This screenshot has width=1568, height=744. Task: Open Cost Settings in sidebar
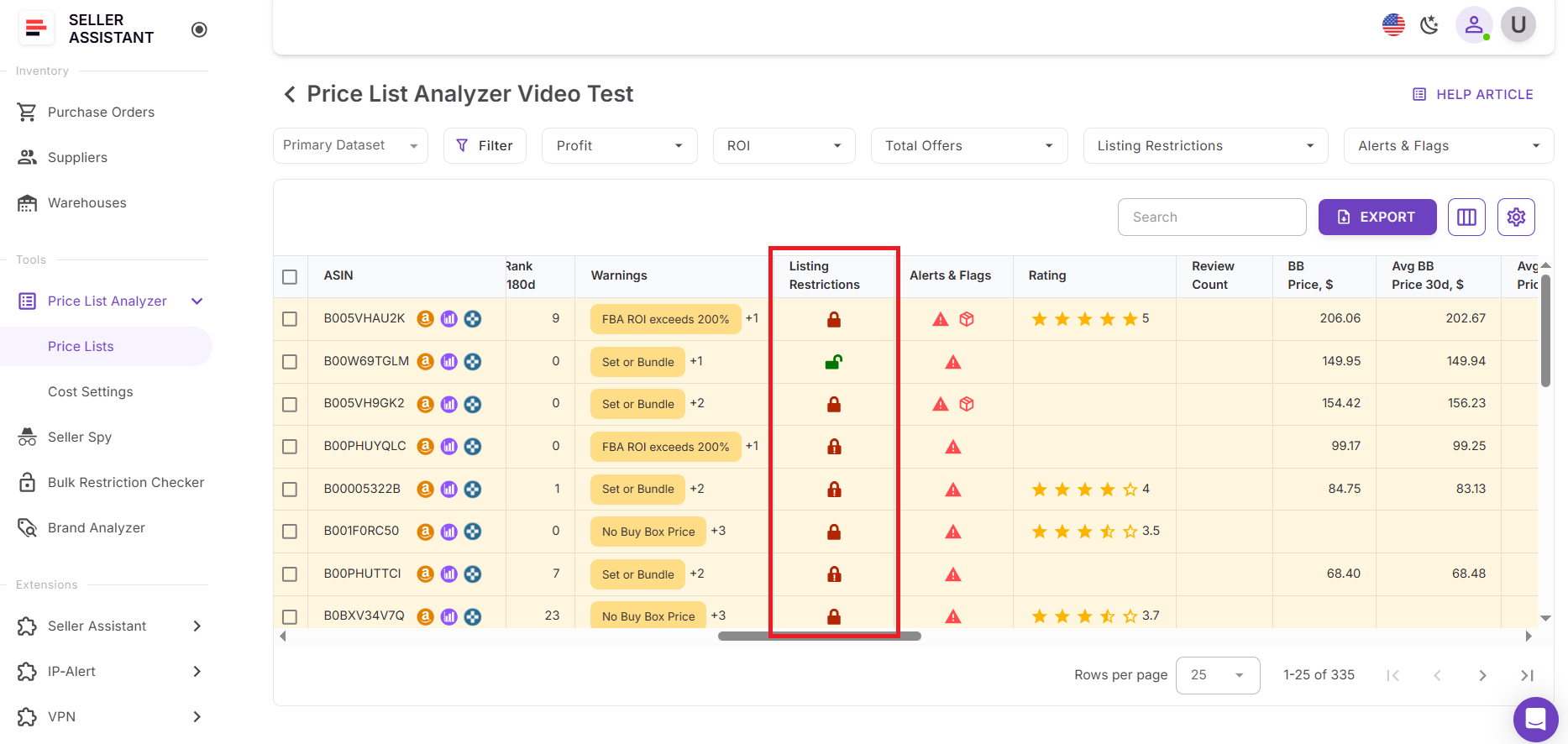tap(91, 392)
